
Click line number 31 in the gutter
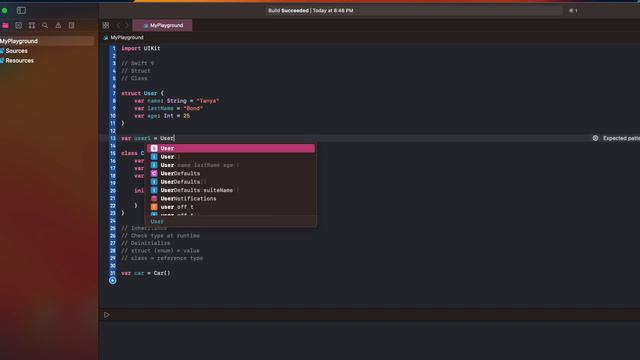(x=113, y=273)
